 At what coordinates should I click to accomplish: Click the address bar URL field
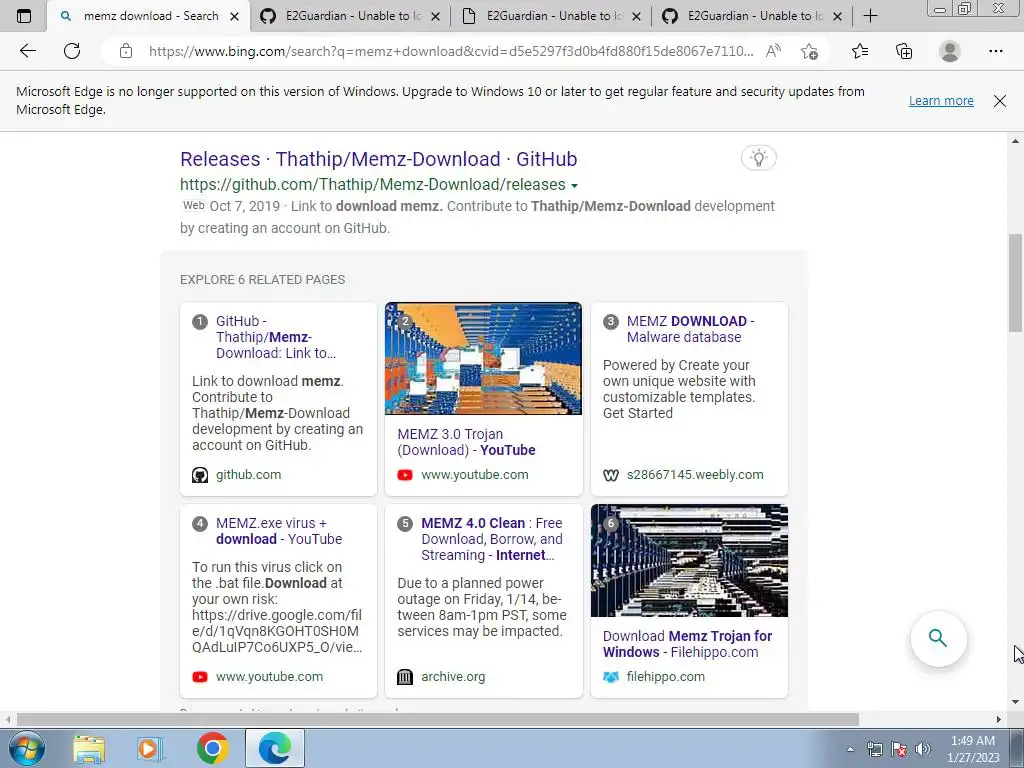point(451,51)
